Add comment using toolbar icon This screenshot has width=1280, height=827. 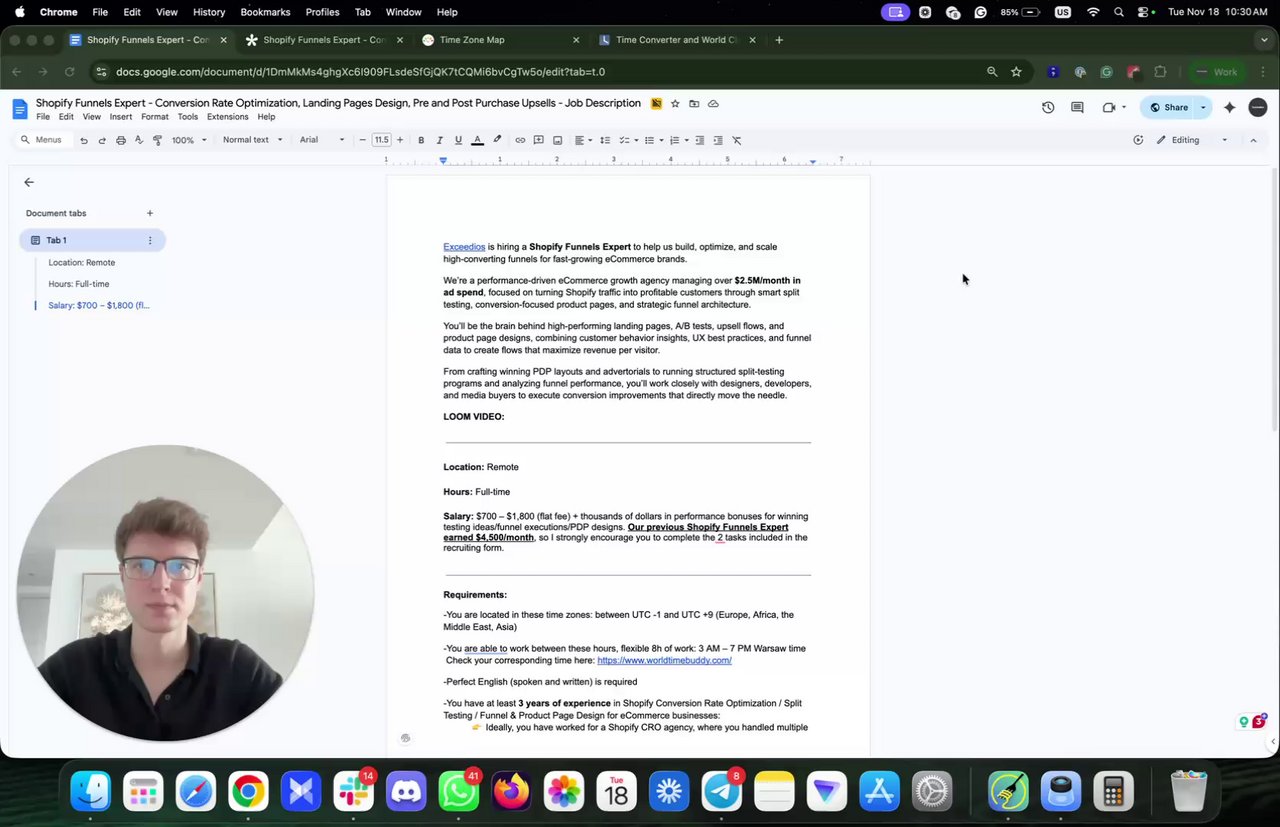click(538, 140)
